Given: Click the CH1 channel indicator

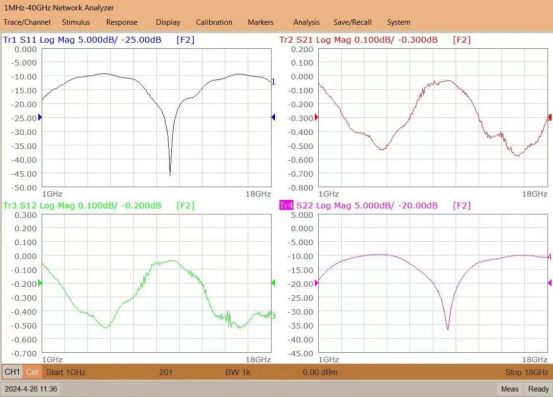Looking at the screenshot, I should [x=12, y=372].
